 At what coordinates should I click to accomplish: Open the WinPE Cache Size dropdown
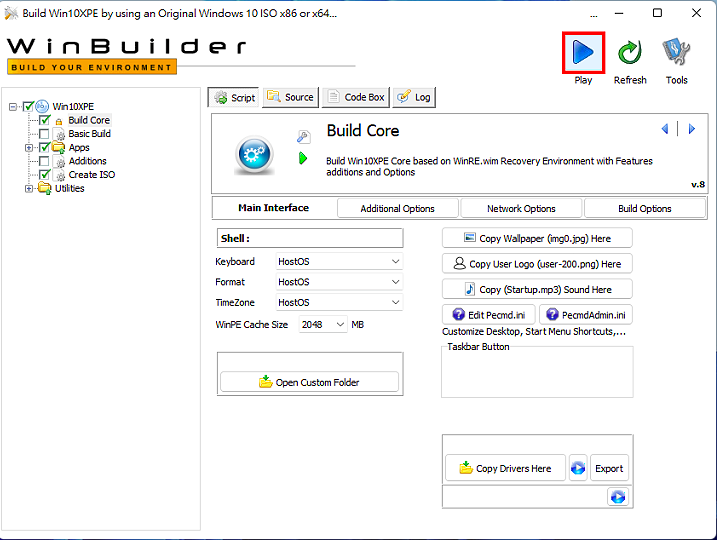point(323,325)
